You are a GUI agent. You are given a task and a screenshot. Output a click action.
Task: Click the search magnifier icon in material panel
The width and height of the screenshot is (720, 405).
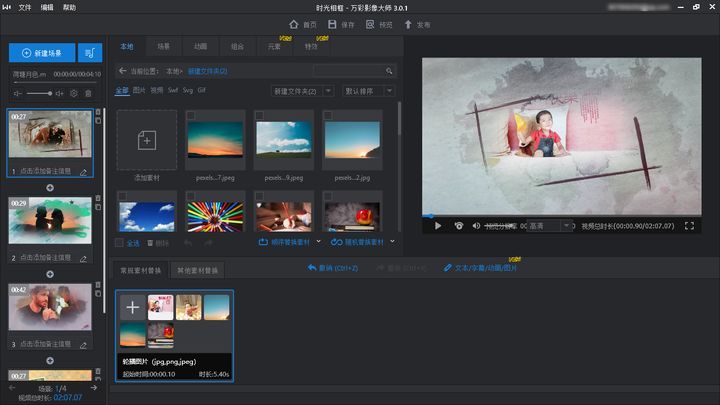(389, 71)
